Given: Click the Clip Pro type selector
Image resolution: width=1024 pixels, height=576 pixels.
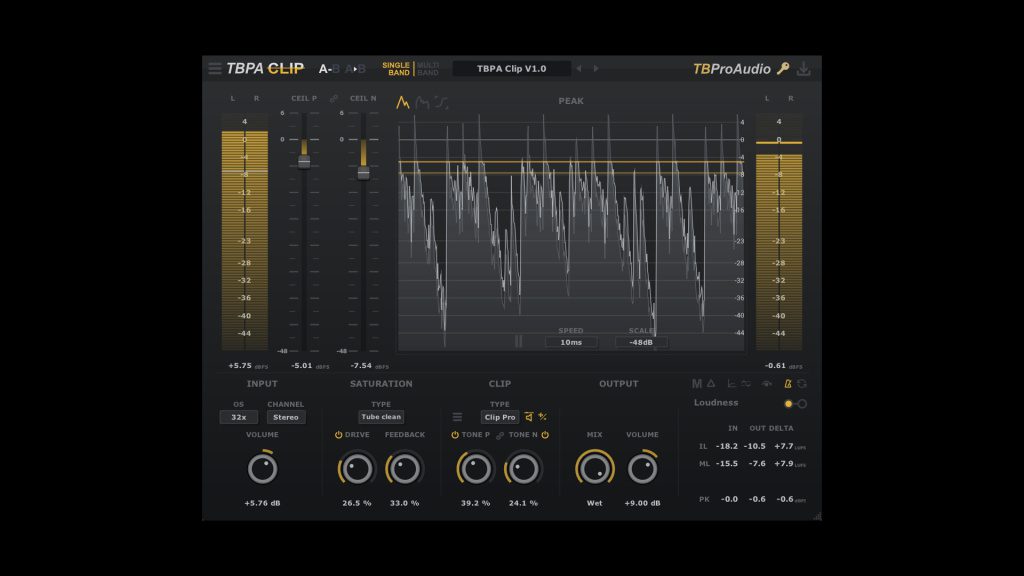Looking at the screenshot, I should click(498, 417).
